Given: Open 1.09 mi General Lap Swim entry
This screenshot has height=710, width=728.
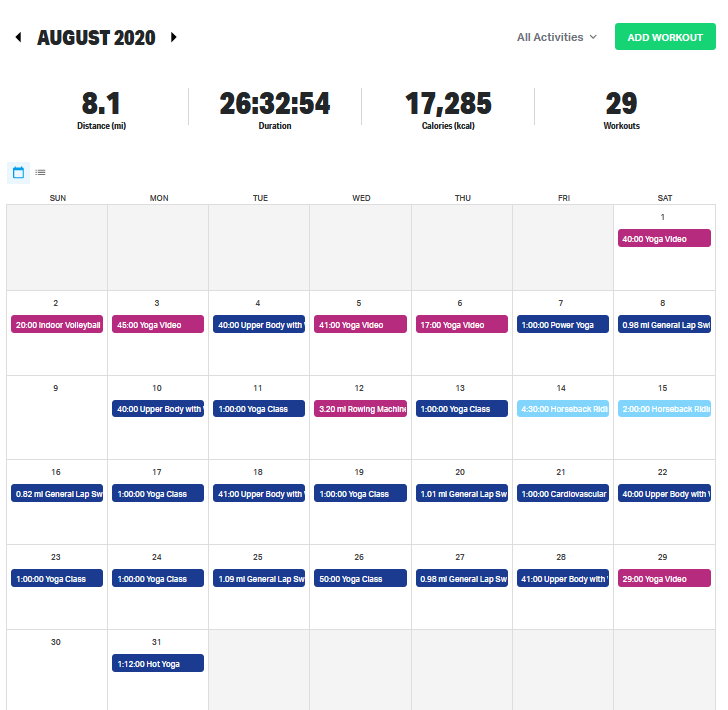Looking at the screenshot, I should [259, 579].
